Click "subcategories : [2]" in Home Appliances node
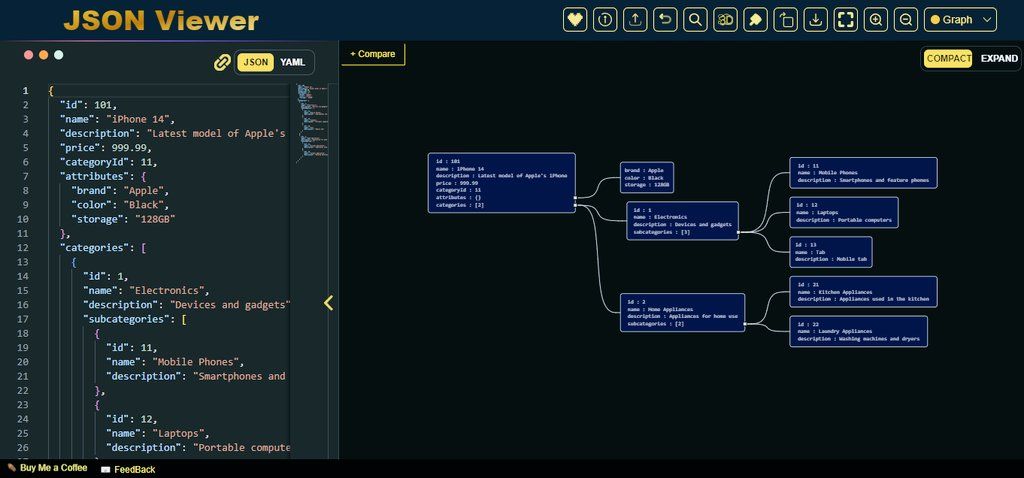1024x478 pixels. tap(656, 324)
